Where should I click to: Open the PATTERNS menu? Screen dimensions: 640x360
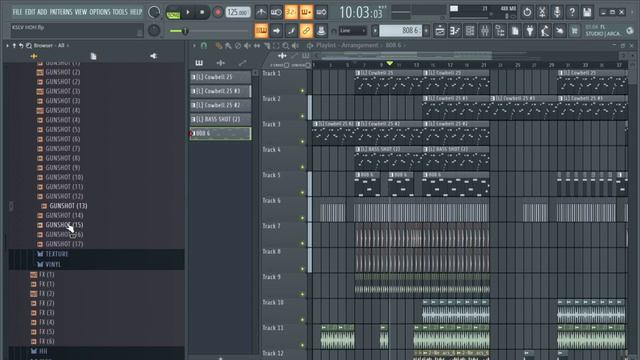61,12
